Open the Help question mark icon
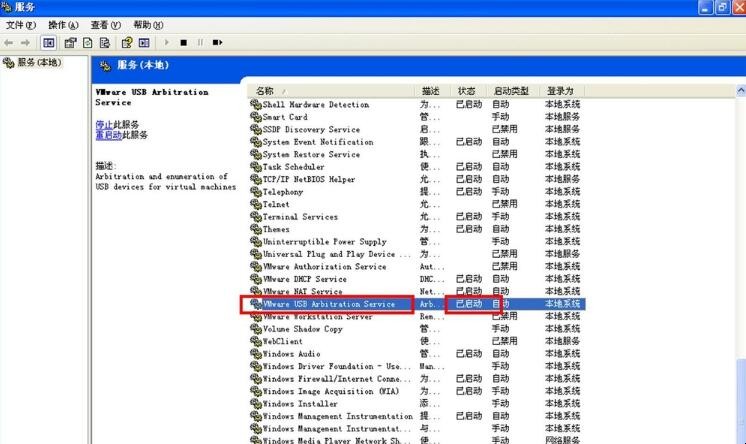 tap(127, 43)
